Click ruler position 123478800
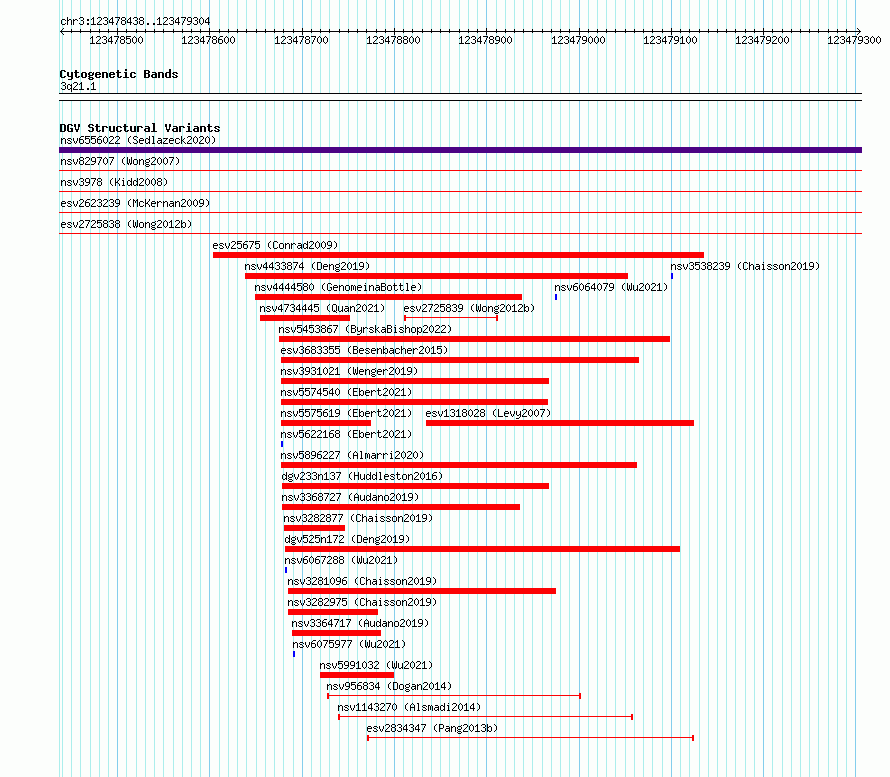The width and height of the screenshot is (890, 777). (393, 40)
